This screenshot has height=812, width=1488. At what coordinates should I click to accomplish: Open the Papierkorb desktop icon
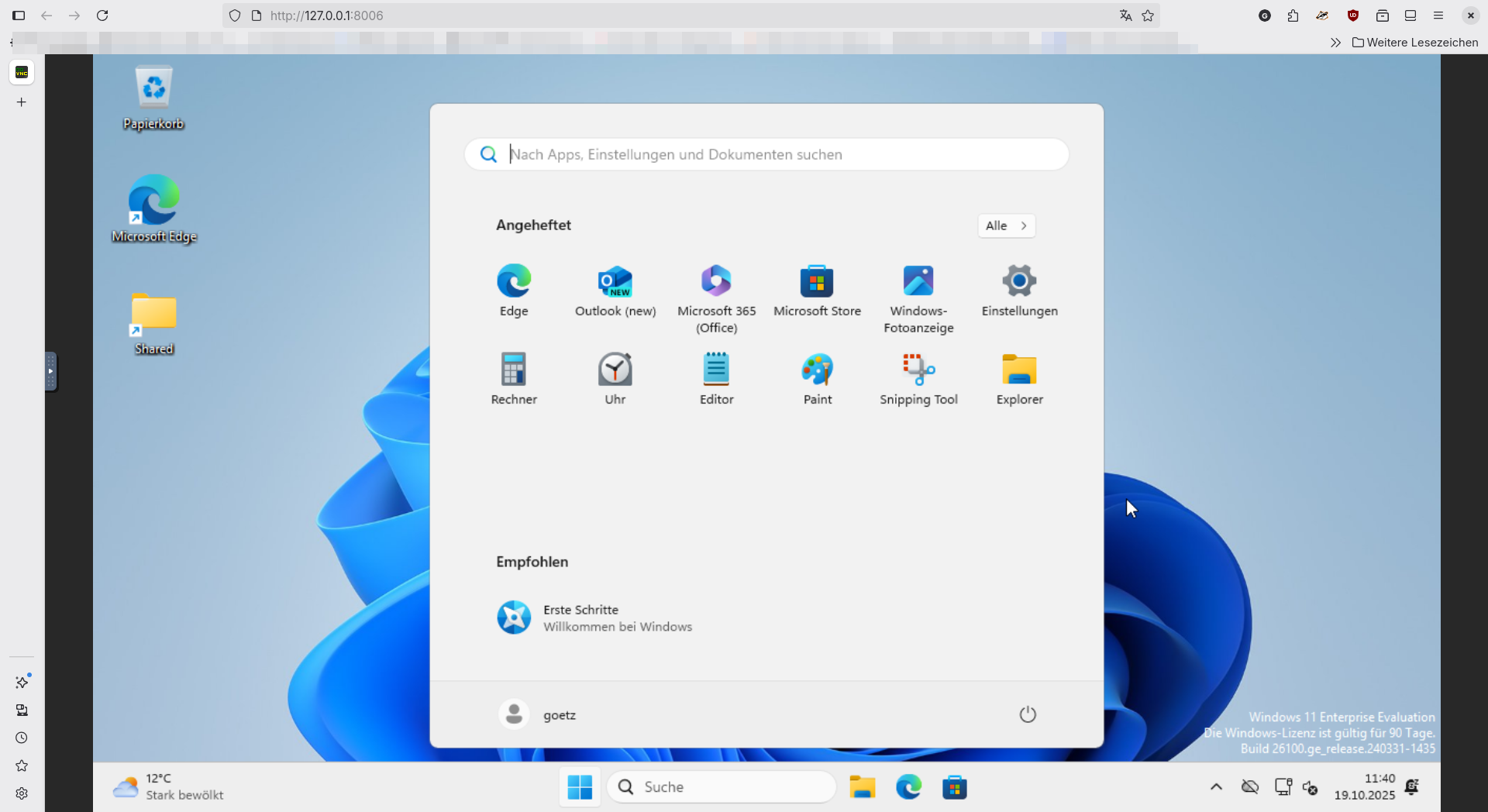(153, 98)
